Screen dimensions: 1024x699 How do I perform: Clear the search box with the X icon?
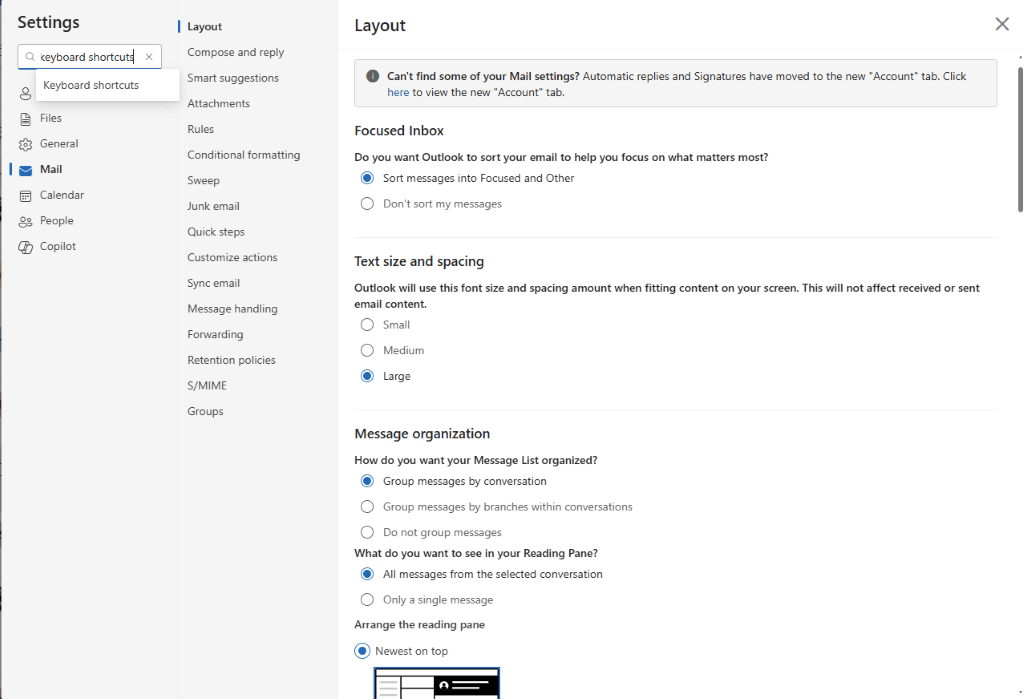tap(150, 57)
